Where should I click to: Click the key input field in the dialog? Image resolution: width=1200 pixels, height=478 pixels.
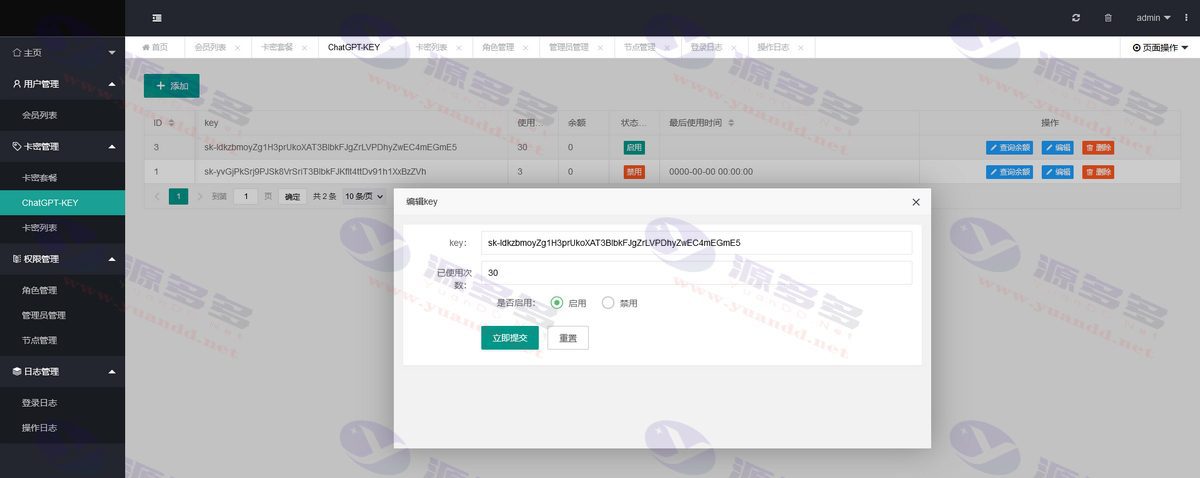coord(696,243)
